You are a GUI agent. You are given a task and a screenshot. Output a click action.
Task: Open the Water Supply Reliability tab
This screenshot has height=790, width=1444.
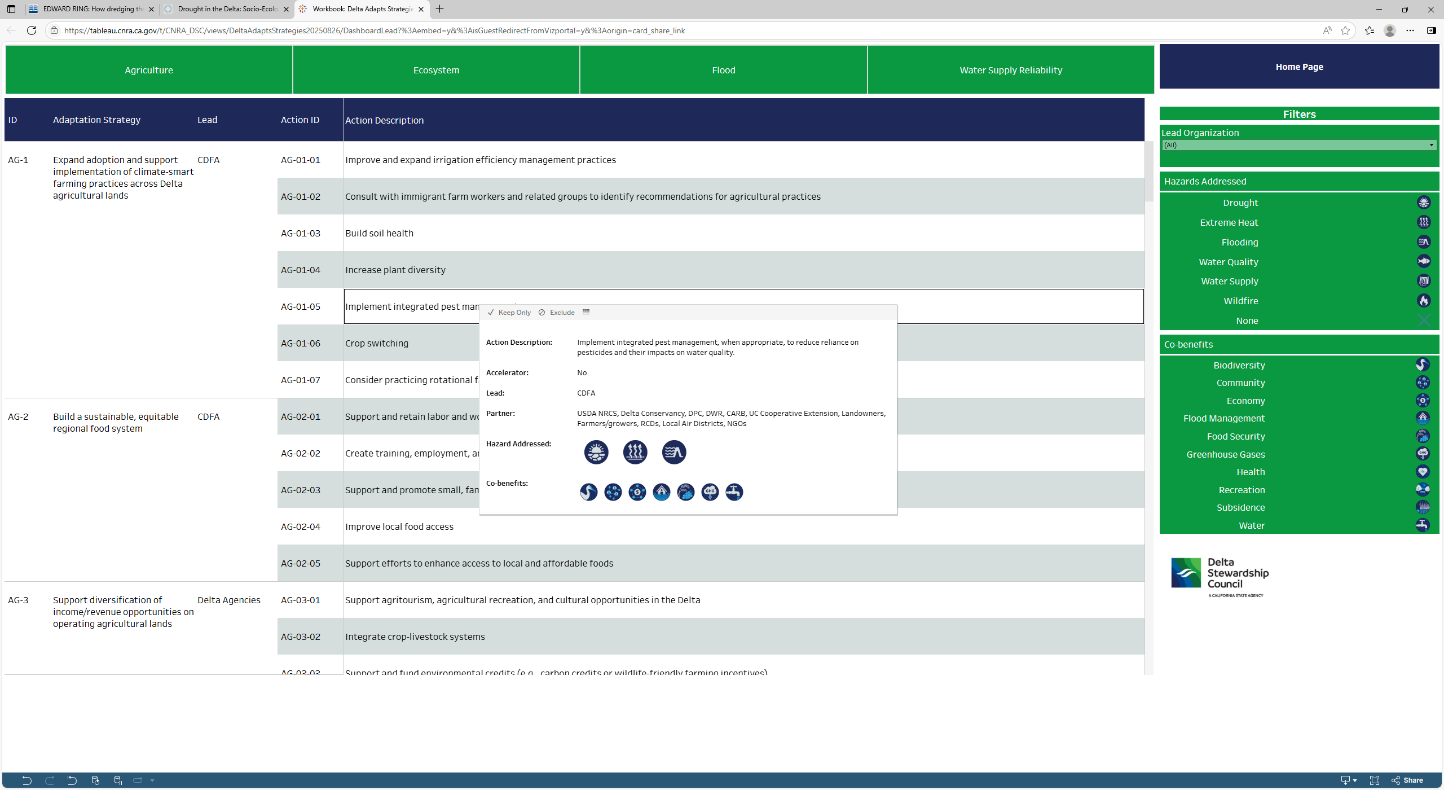click(1010, 70)
